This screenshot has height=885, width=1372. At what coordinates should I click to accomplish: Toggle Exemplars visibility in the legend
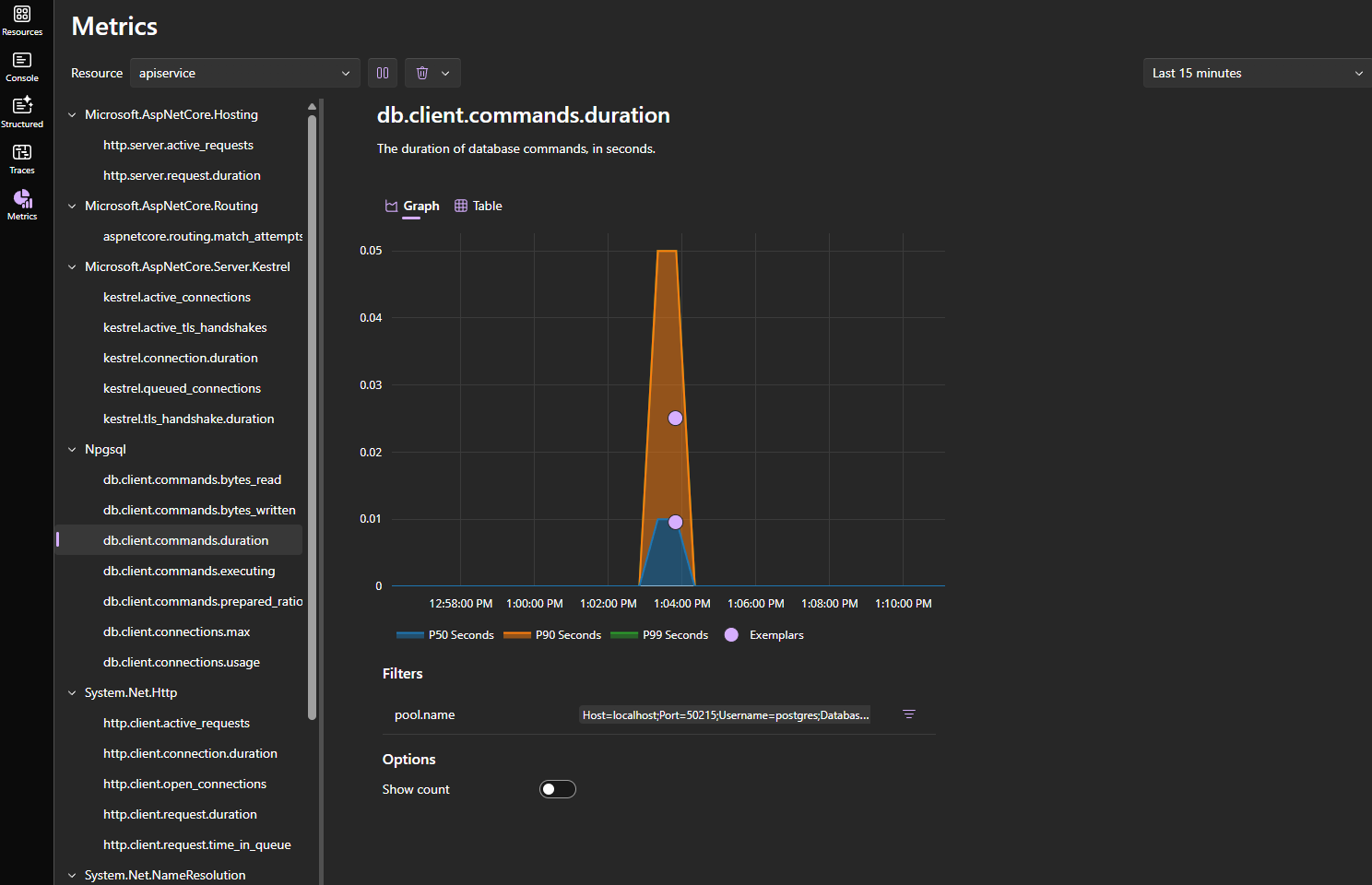pos(763,634)
